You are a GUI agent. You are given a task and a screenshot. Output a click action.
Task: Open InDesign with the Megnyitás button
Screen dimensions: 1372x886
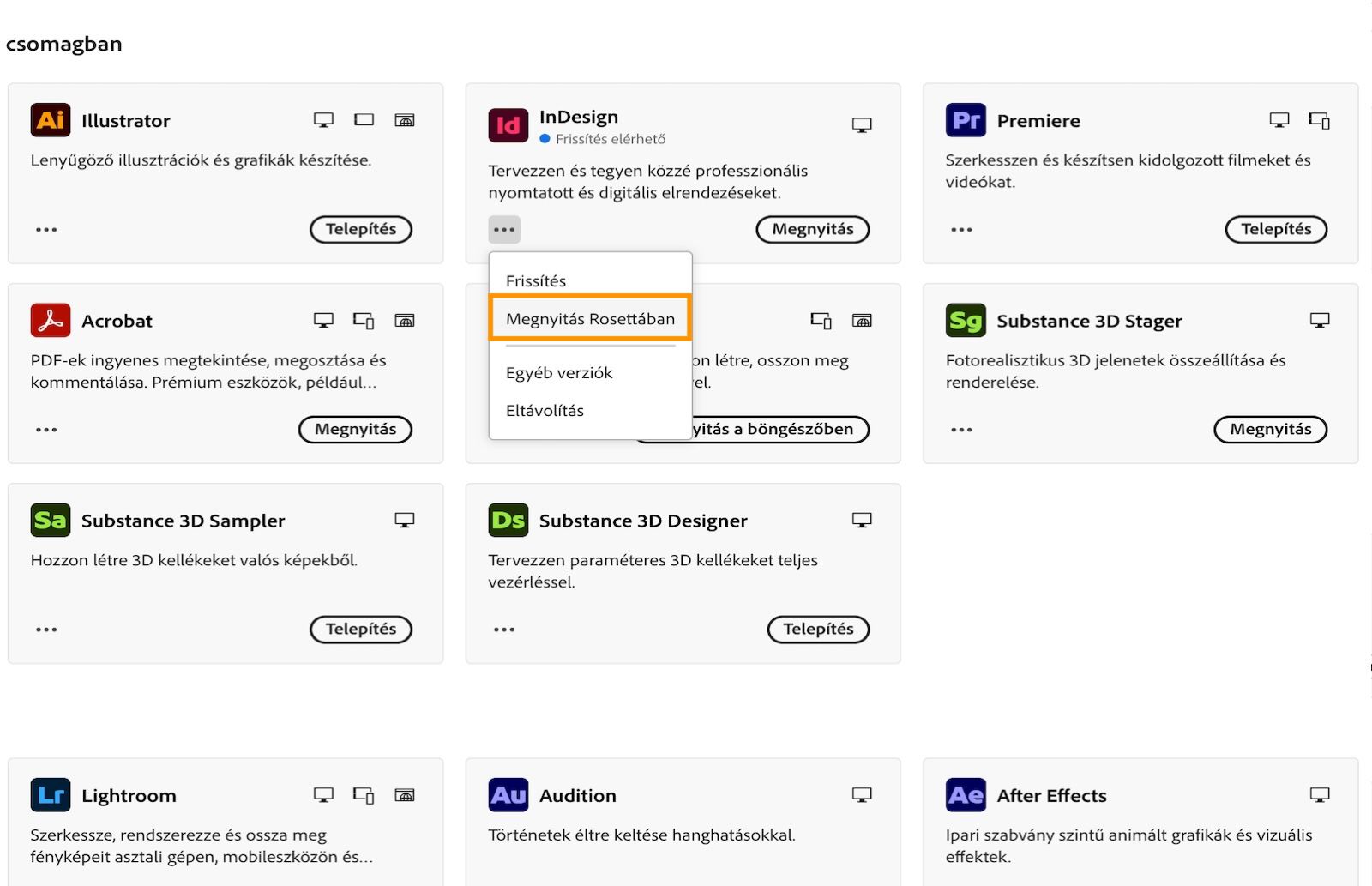coord(813,229)
